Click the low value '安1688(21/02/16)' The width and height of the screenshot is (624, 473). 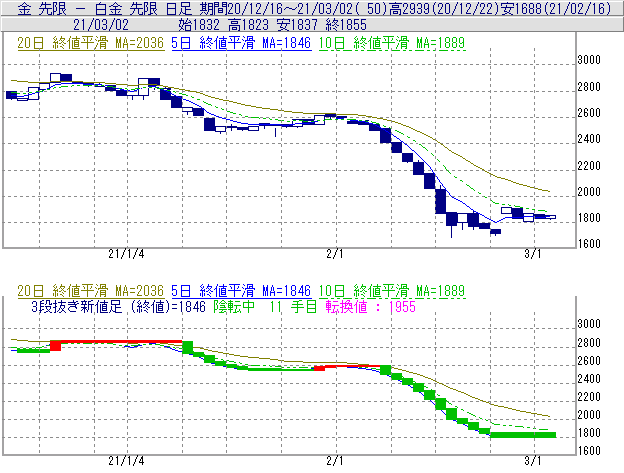556,8
